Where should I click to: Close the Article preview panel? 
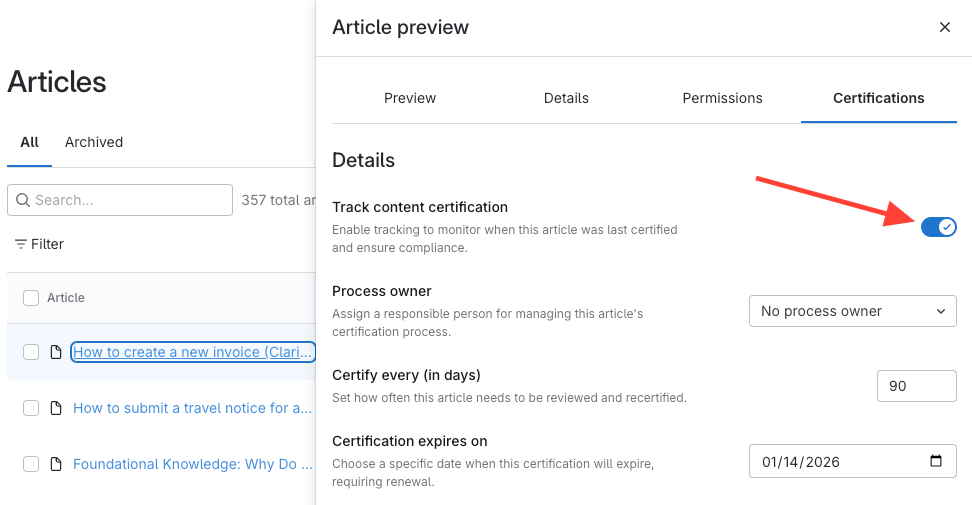(944, 28)
